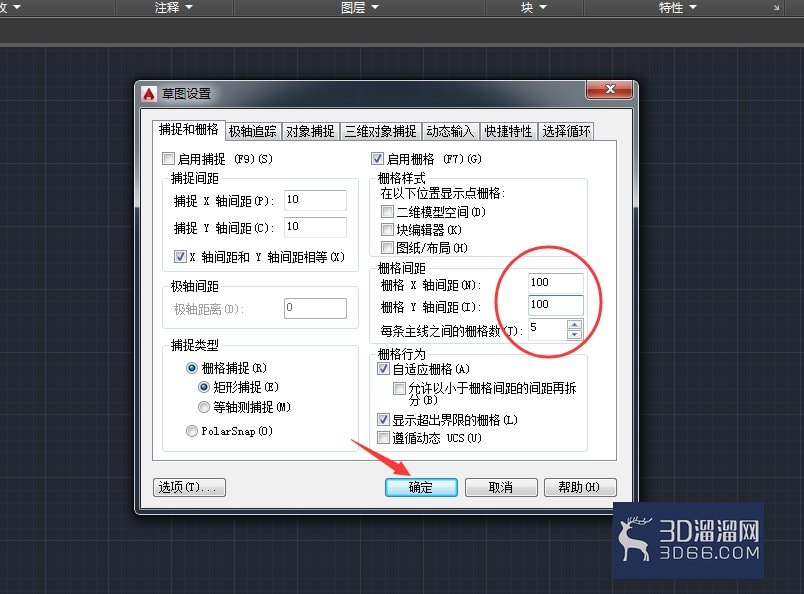Image resolution: width=804 pixels, height=594 pixels.
Task: Click the 栅格 X 轴间距 input field
Action: point(556,283)
